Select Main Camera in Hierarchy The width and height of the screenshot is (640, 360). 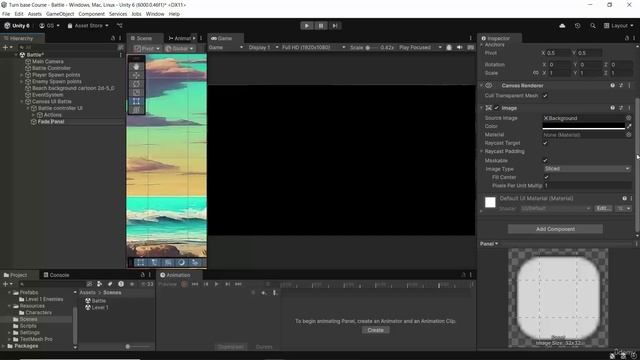(48, 62)
